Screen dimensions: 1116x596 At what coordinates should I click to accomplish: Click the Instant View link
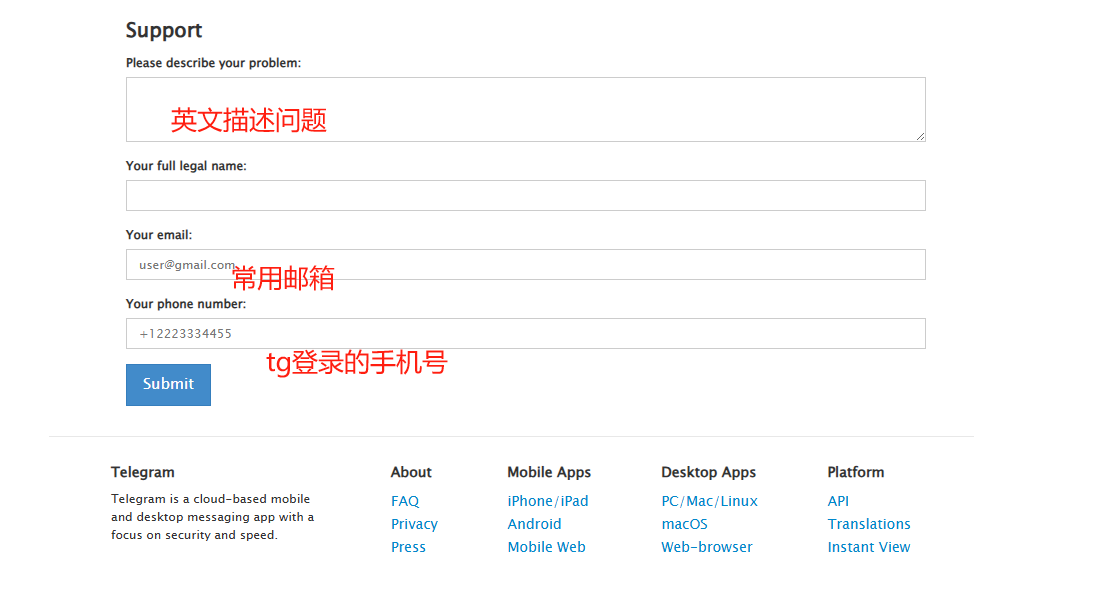click(x=869, y=547)
